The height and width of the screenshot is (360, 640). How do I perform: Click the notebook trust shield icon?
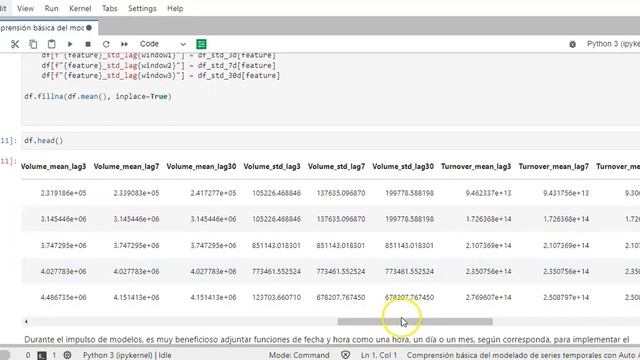345,356
